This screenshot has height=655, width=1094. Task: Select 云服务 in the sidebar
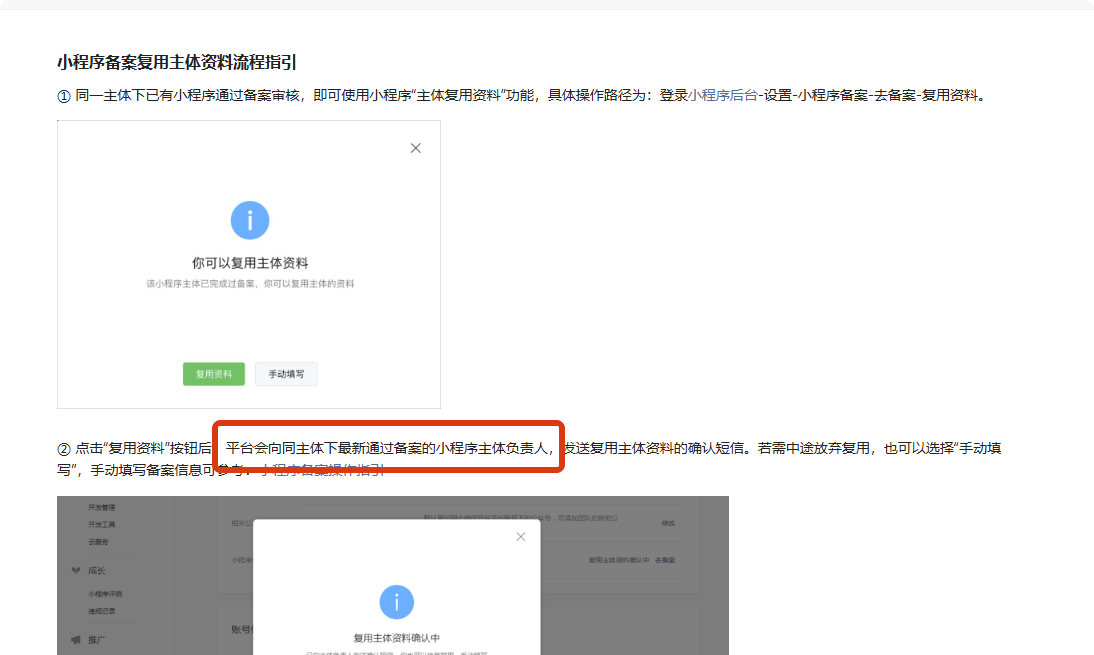coord(98,542)
